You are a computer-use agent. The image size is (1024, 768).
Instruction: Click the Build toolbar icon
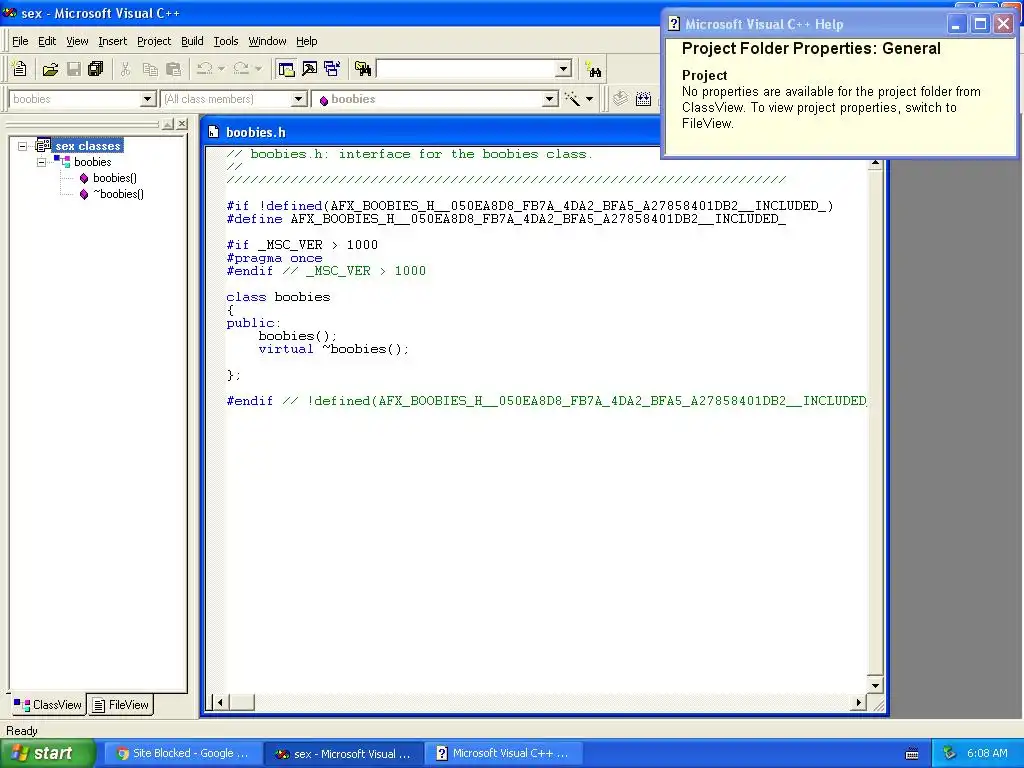643,99
